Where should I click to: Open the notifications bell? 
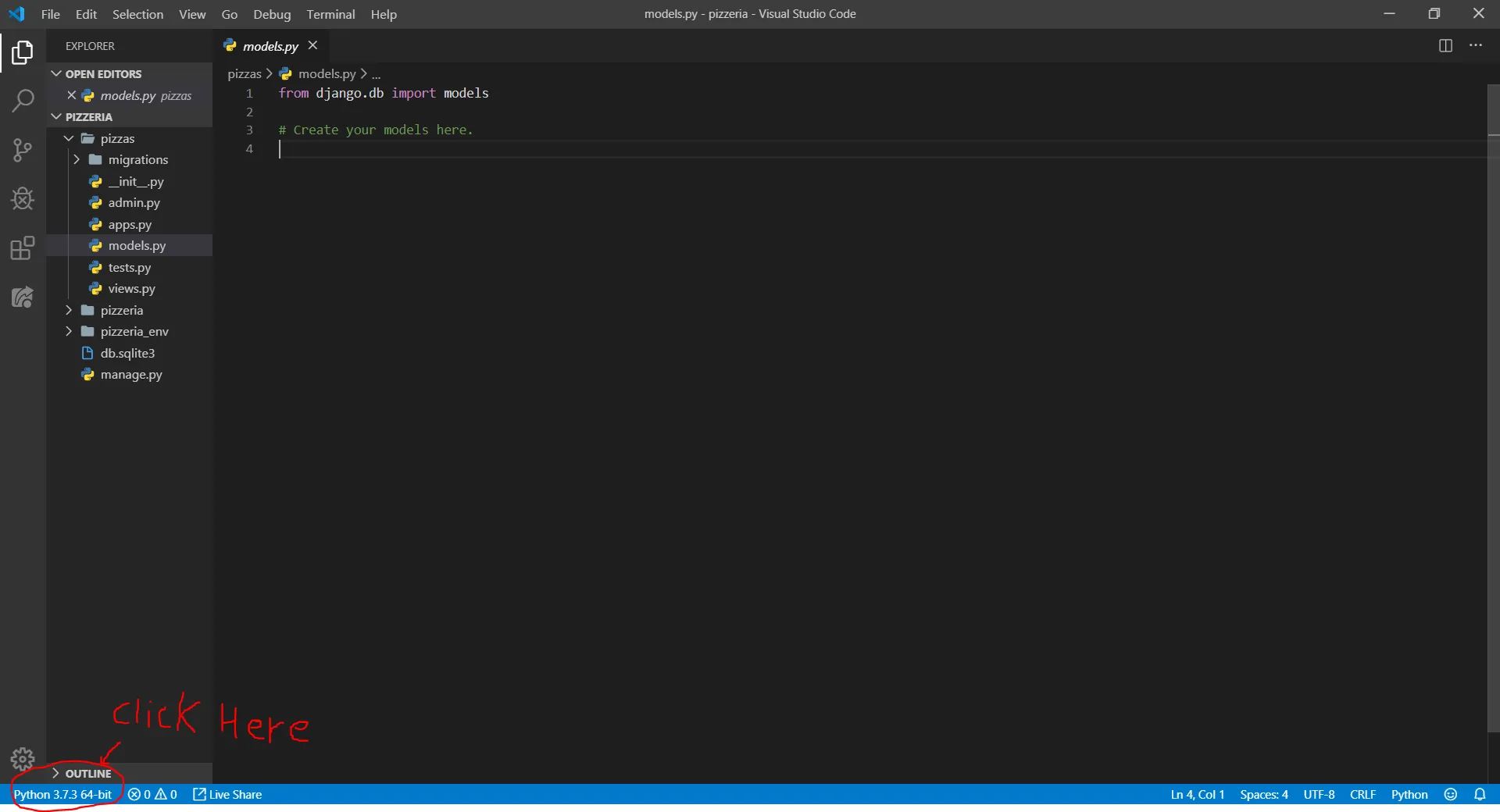coord(1480,794)
